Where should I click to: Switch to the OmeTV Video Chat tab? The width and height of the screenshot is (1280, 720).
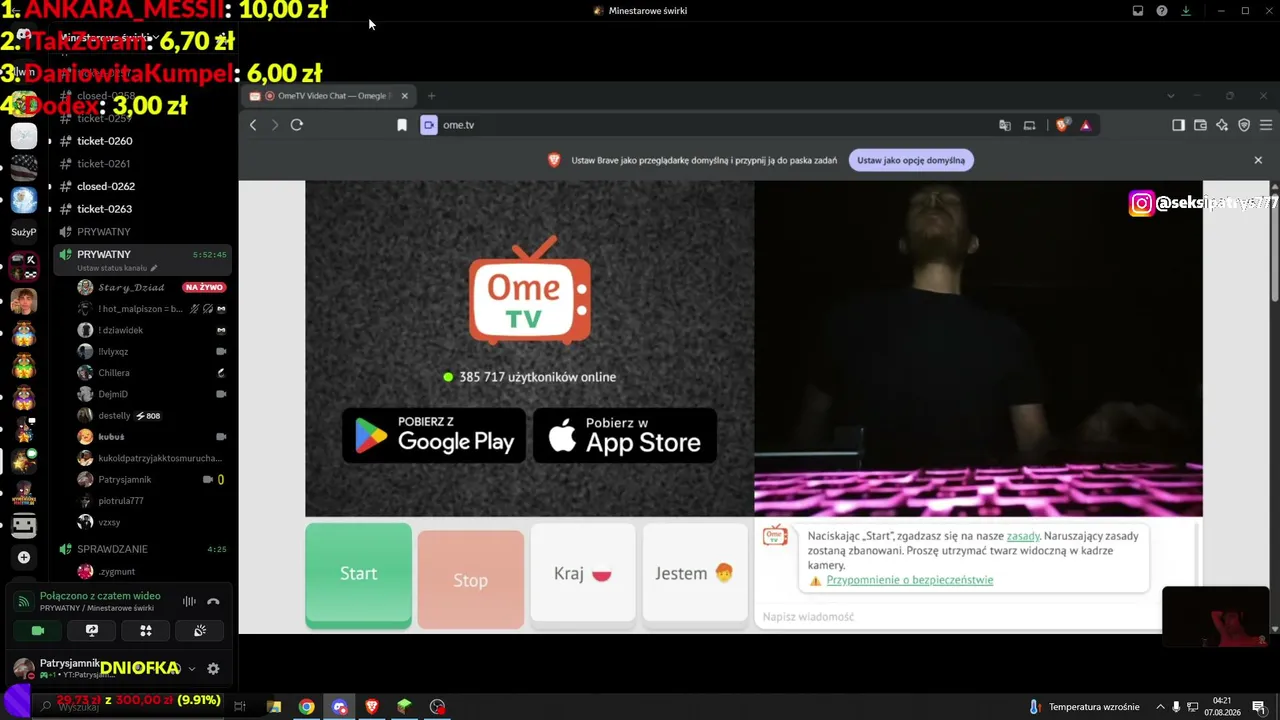[x=329, y=96]
